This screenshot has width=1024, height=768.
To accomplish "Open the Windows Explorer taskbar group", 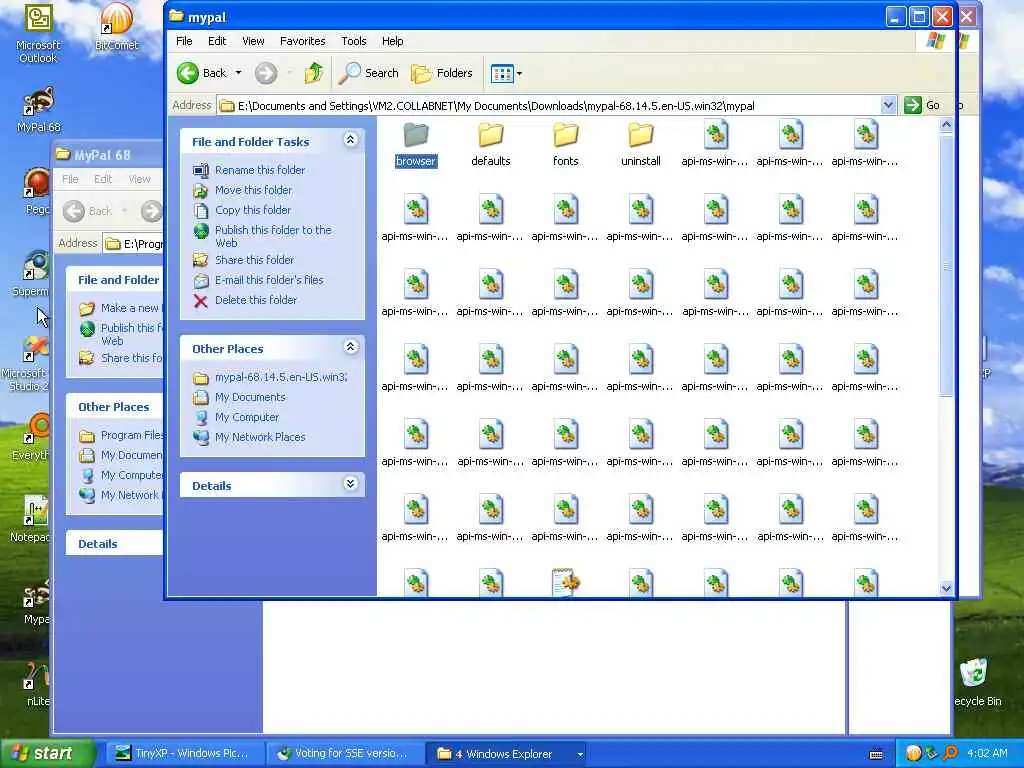I will (x=505, y=754).
